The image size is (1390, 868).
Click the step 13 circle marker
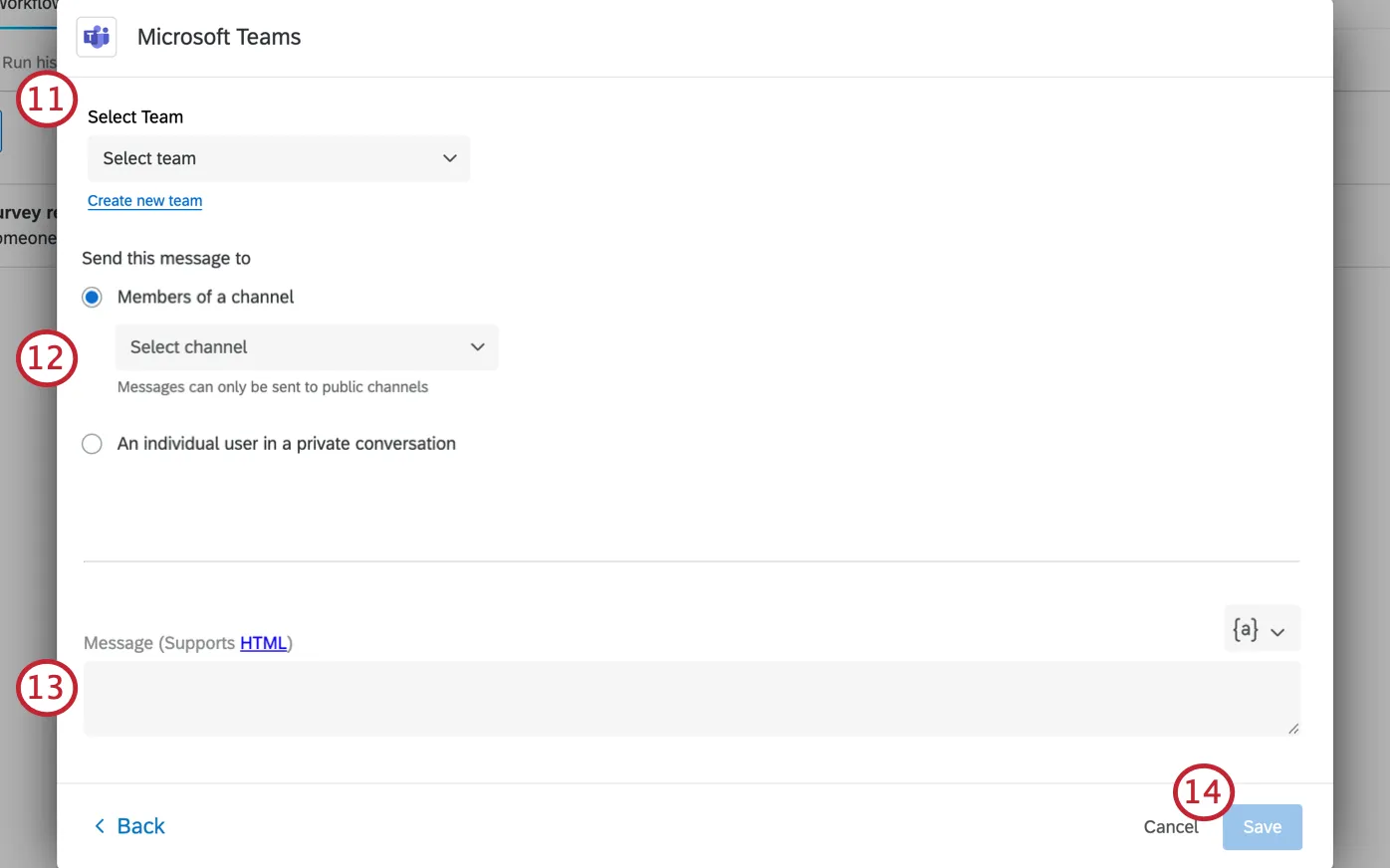pos(47,688)
